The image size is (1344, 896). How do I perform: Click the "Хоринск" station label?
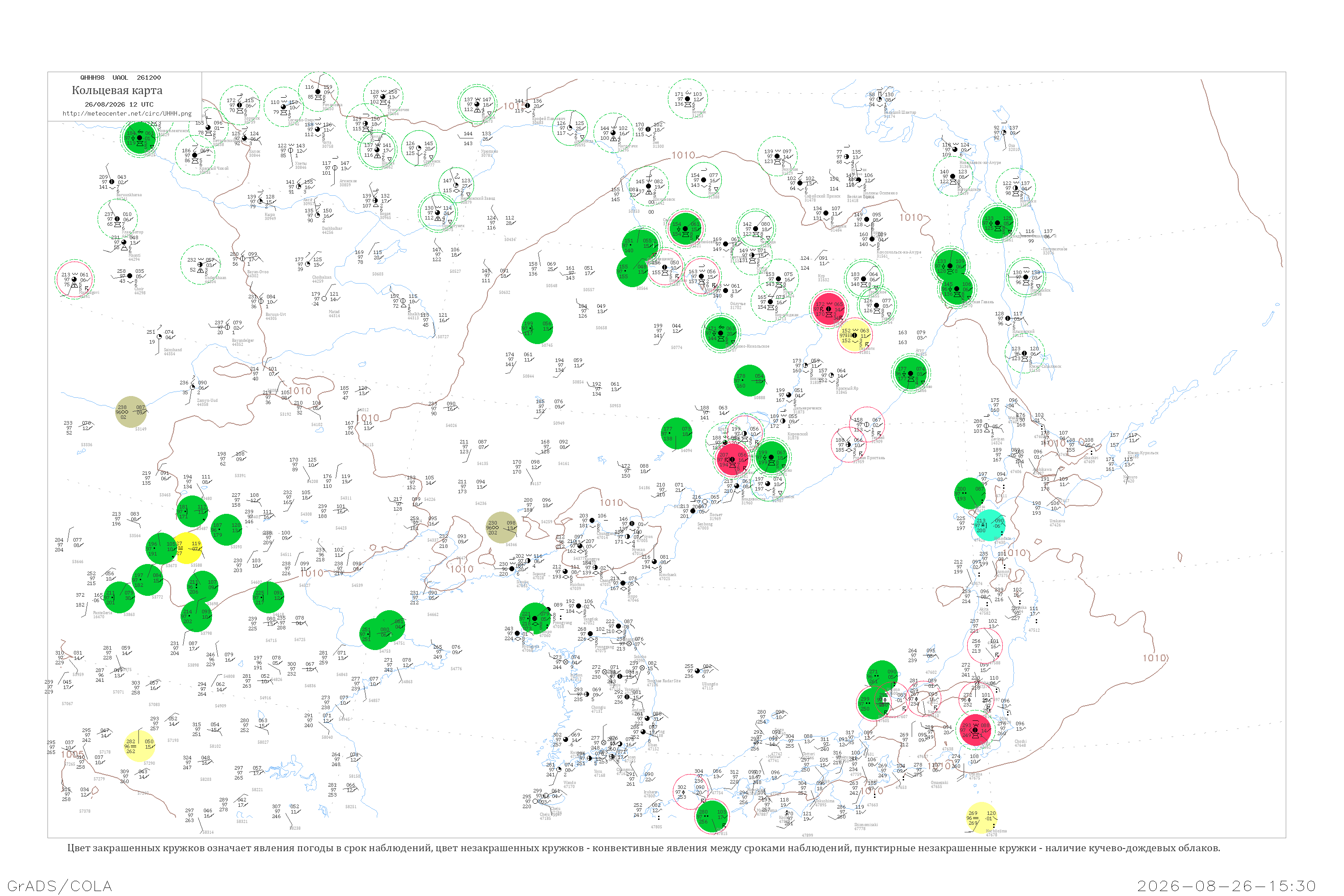pos(252,118)
